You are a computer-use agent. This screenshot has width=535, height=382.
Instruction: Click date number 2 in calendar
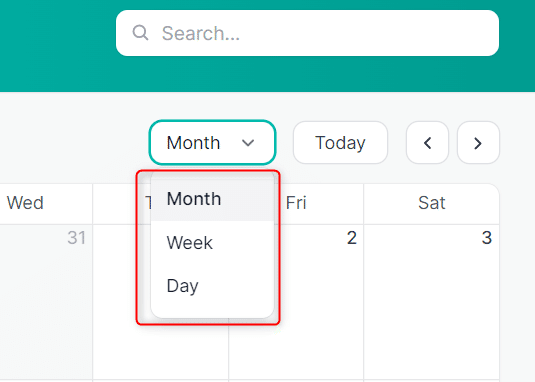pyautogui.click(x=352, y=238)
